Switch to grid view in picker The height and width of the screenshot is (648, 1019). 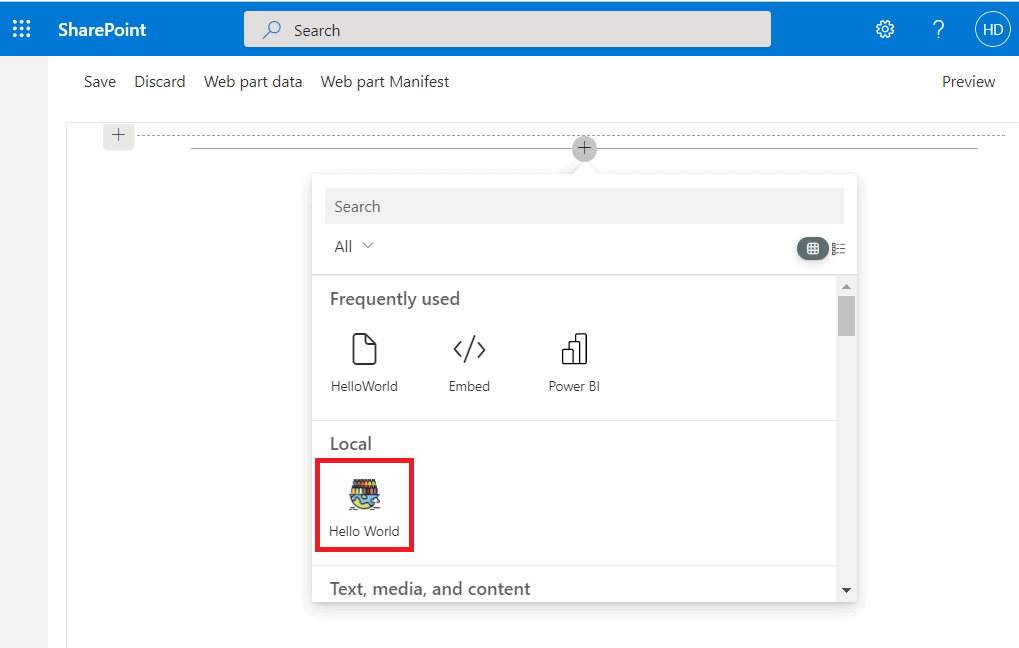812,248
